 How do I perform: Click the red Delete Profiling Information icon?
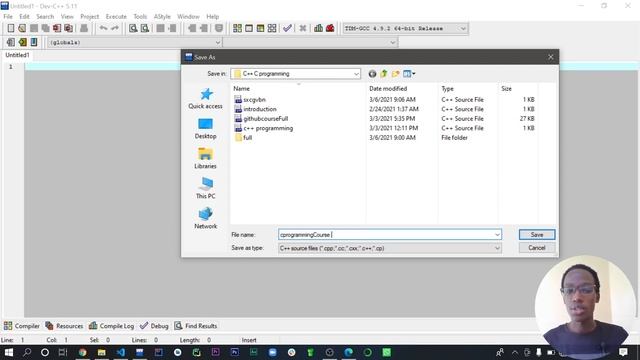330,28
